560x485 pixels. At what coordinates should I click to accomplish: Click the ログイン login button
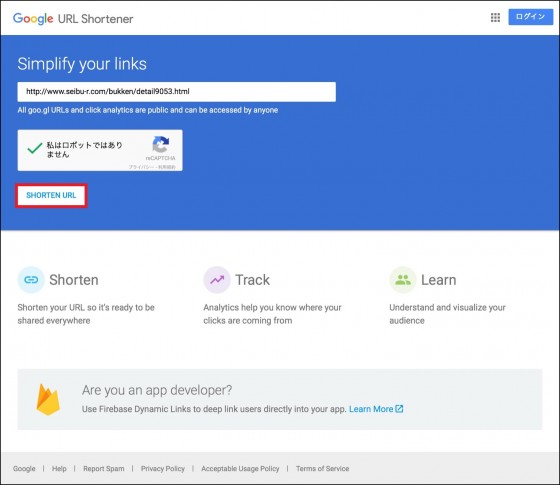[x=530, y=17]
